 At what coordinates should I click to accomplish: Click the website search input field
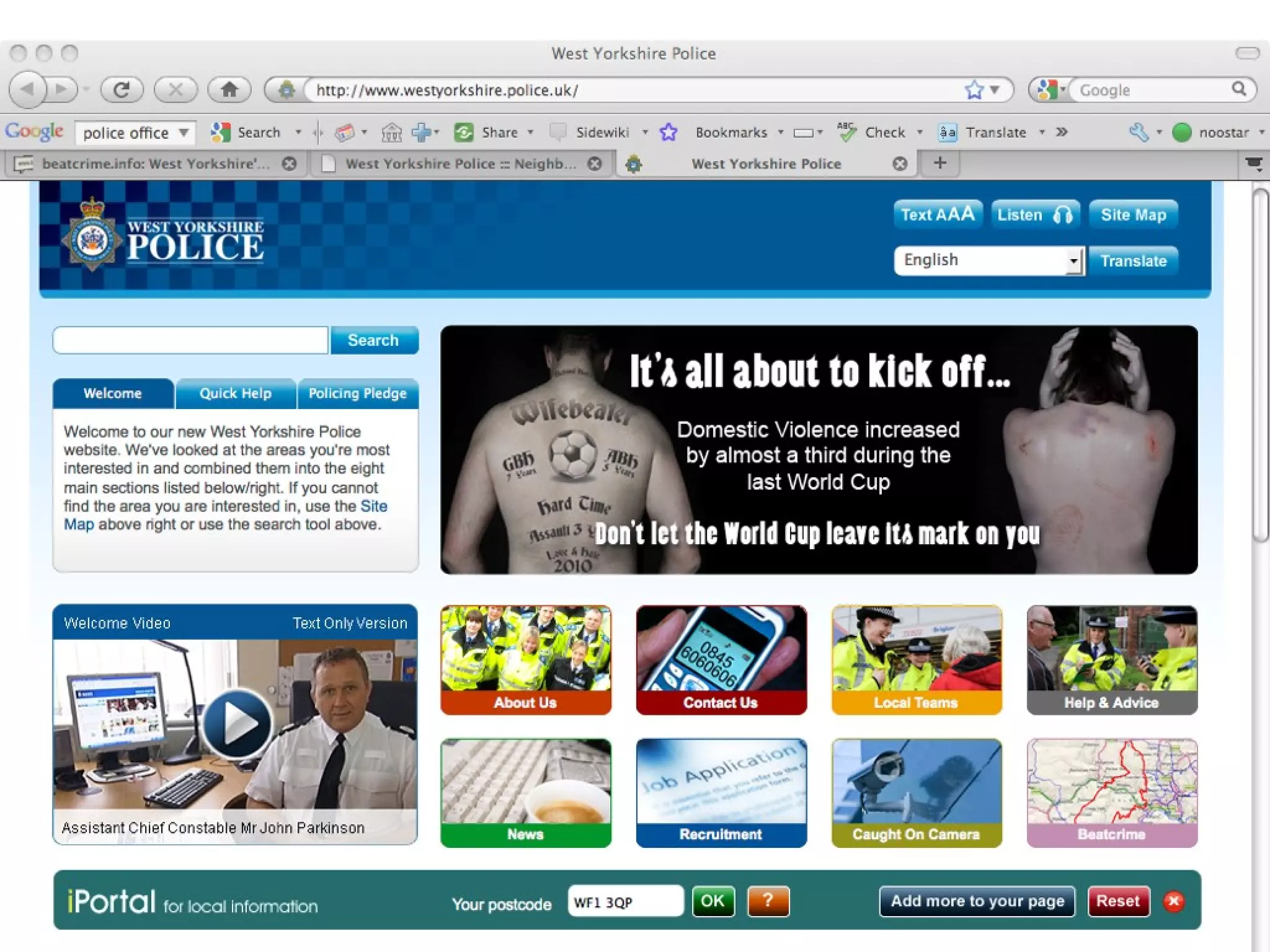tap(190, 340)
